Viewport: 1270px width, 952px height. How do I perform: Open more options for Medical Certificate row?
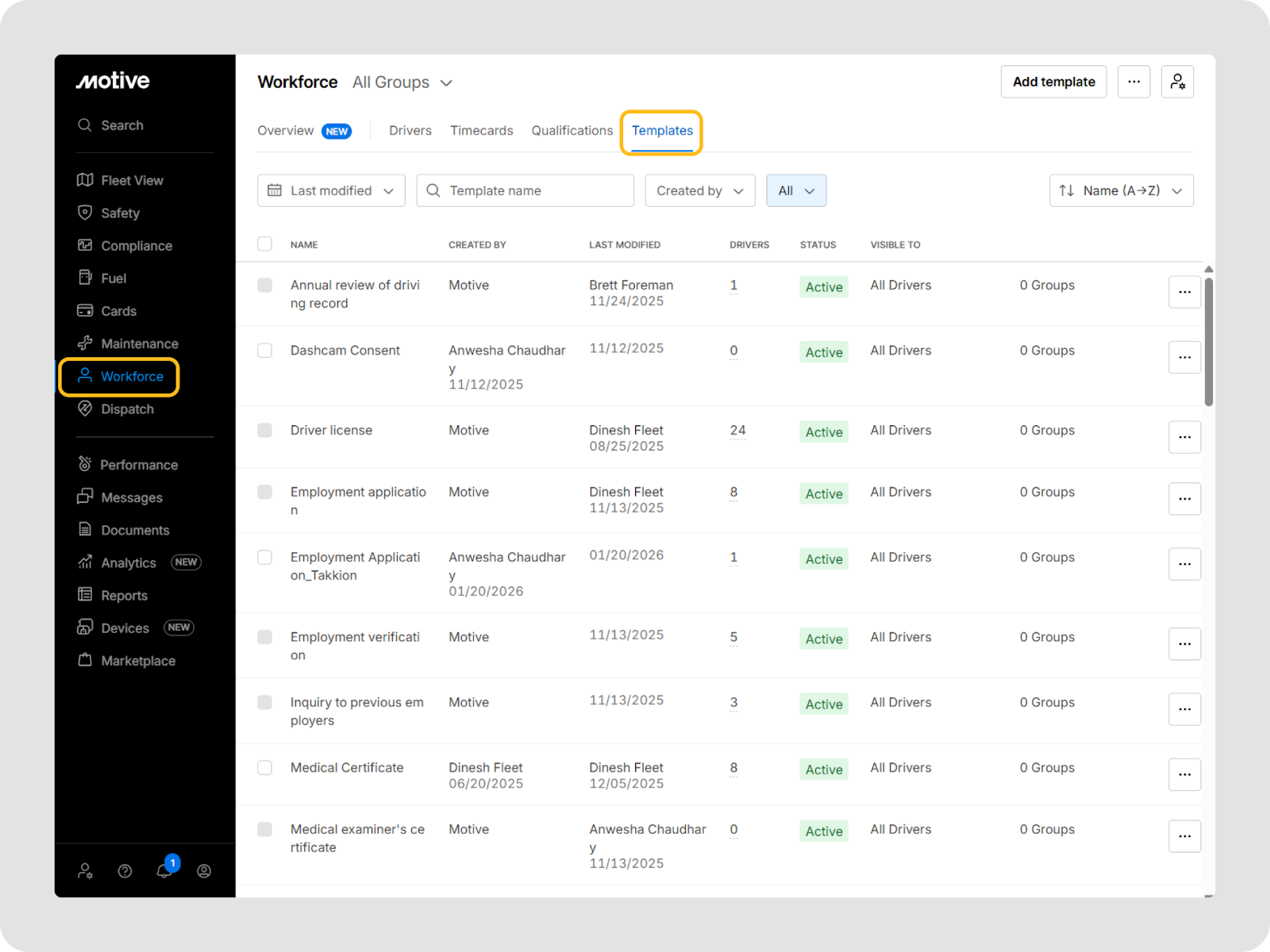1184,774
